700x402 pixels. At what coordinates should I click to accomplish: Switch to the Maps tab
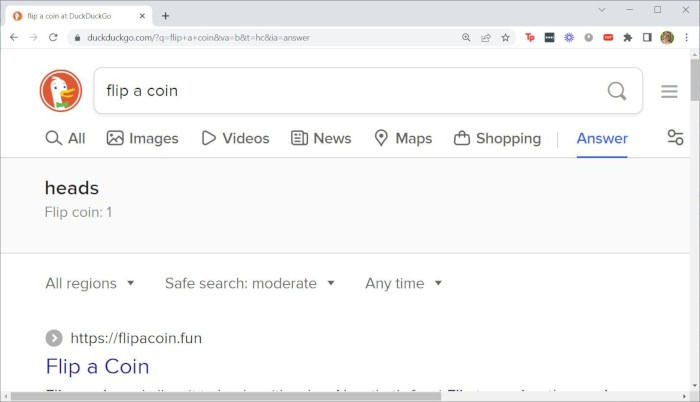click(403, 138)
